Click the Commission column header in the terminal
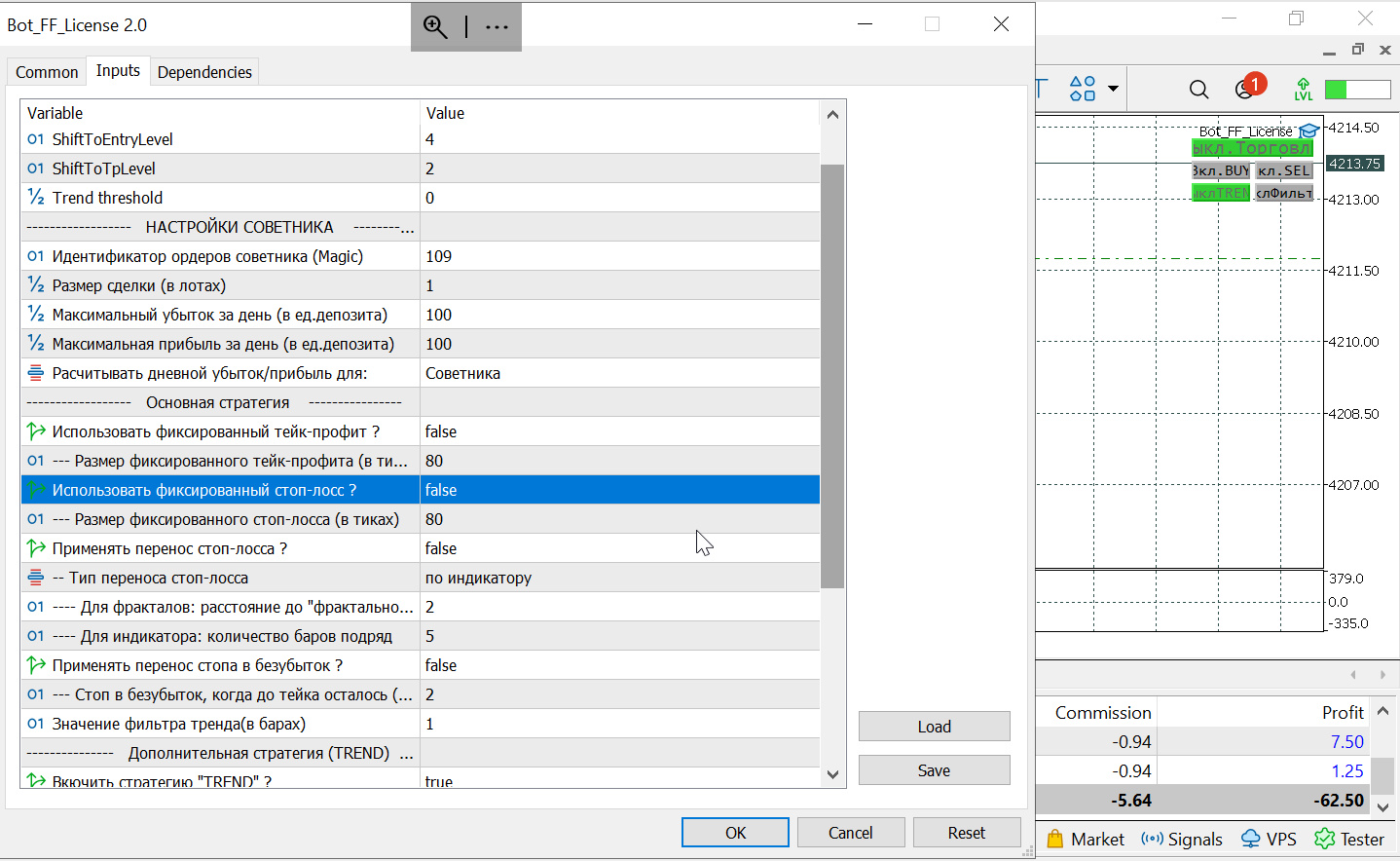Screen dimensions: 1400x861 tap(1096, 712)
